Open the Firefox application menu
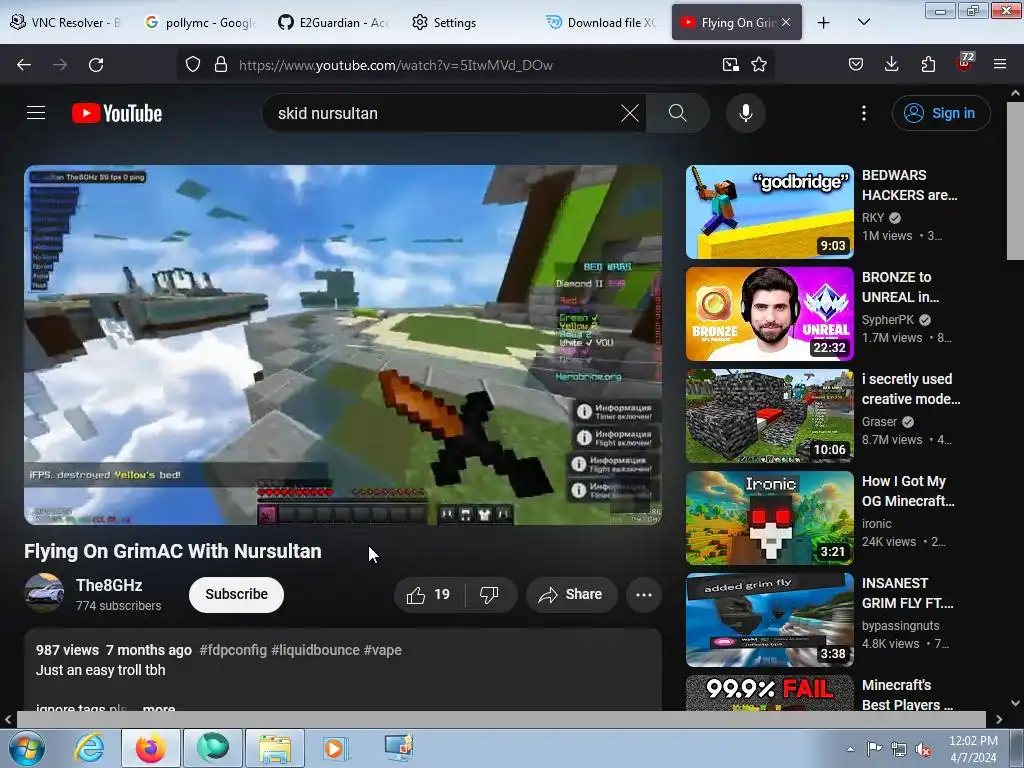The height and width of the screenshot is (768, 1024). click(1000, 65)
